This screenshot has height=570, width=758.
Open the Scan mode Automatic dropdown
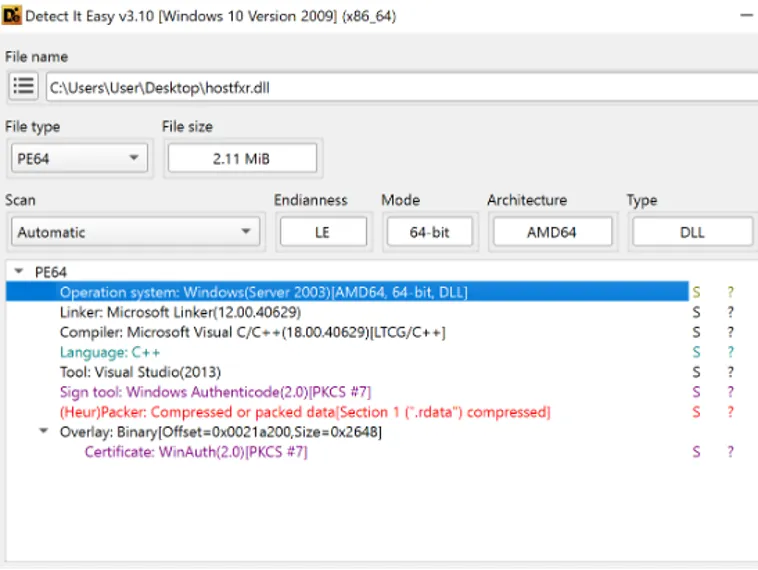(135, 232)
